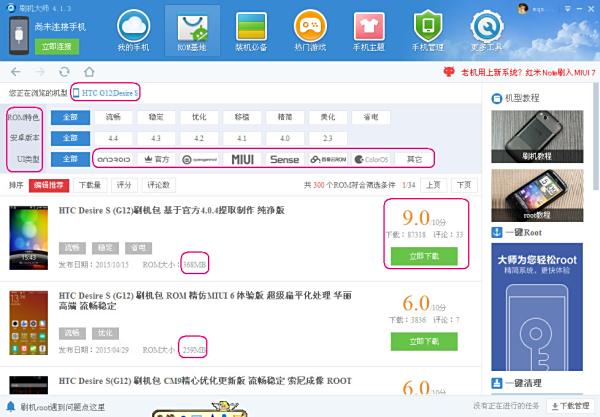Screen dimensions: 600x417
Task: Select 全部 in the ROM特色 row
Action: [x=70, y=117]
